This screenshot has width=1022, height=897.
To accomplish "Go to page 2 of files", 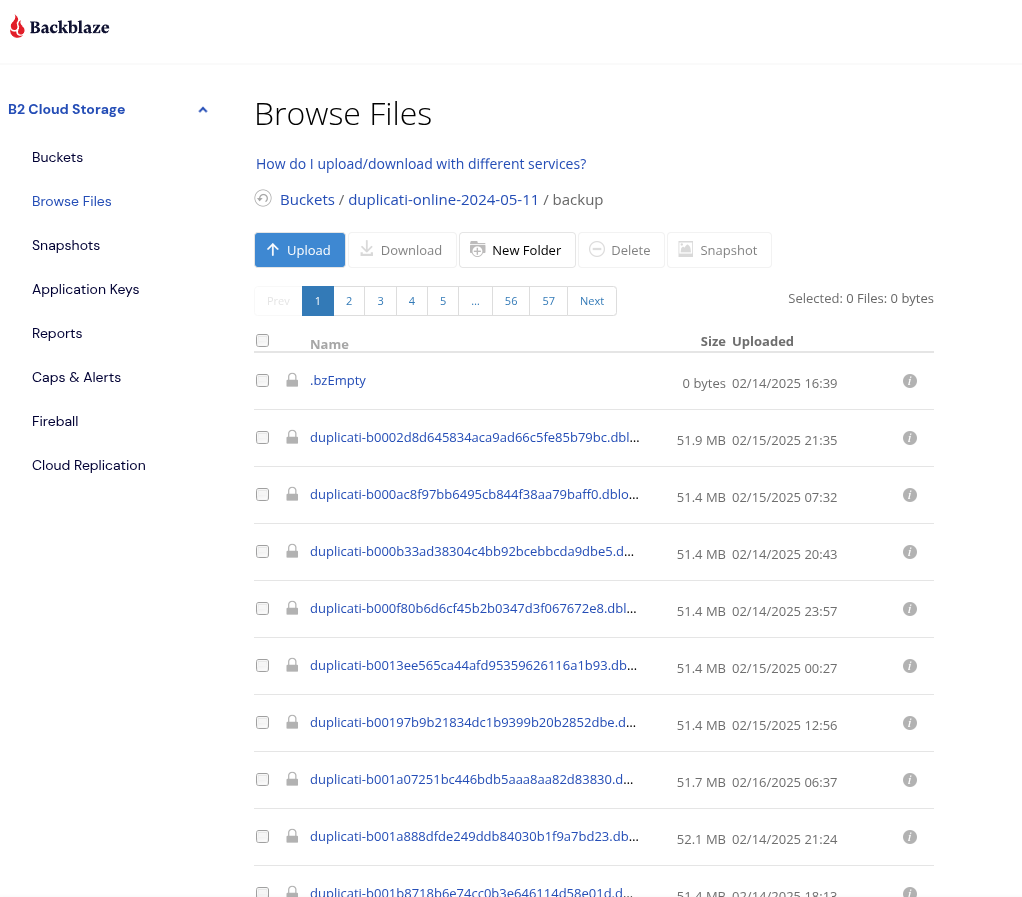I will pos(349,301).
